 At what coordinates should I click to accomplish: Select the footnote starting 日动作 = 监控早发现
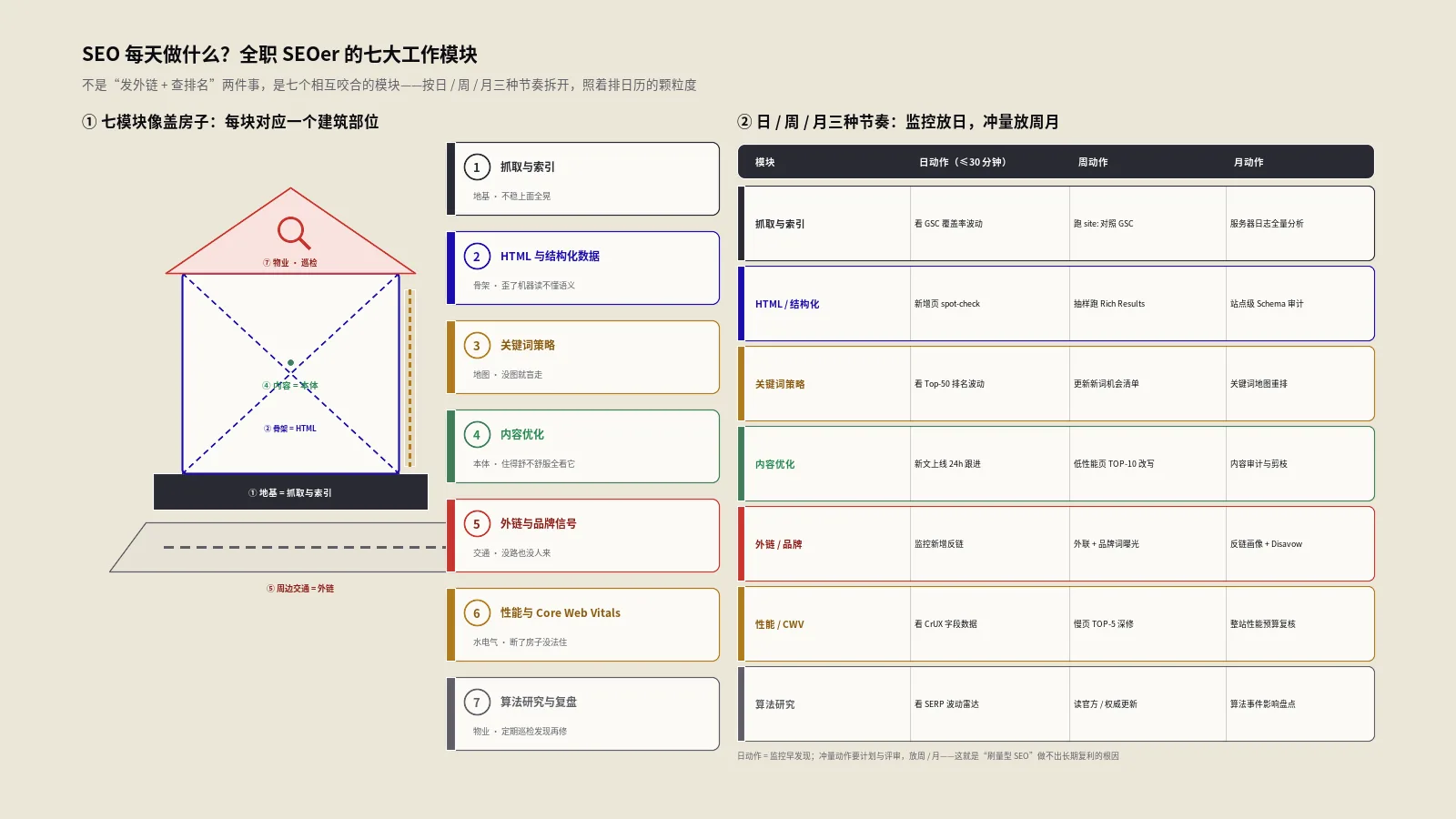928,756
